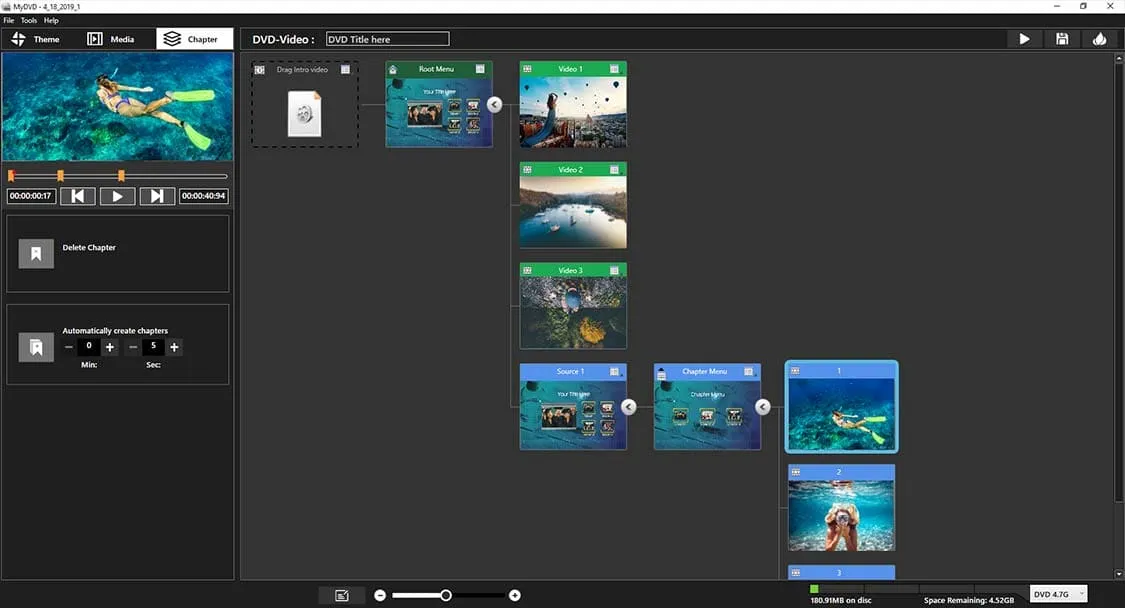1125x608 pixels.
Task: Select the Chapter Menu thumbnail
Action: (707, 414)
